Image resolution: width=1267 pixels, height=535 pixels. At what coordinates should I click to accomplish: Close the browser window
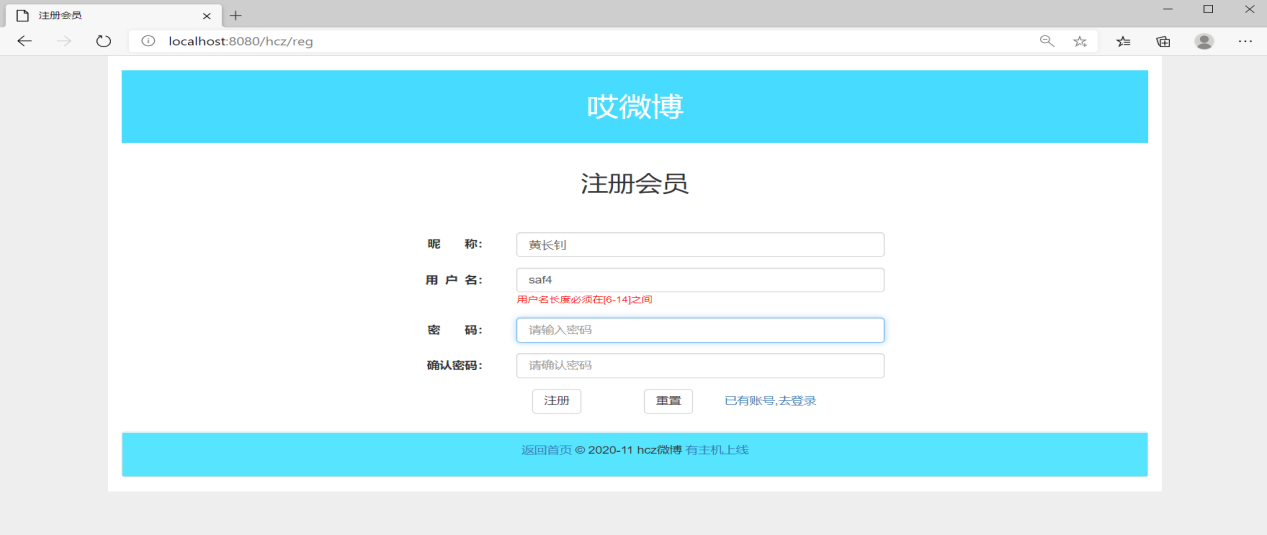[1248, 9]
